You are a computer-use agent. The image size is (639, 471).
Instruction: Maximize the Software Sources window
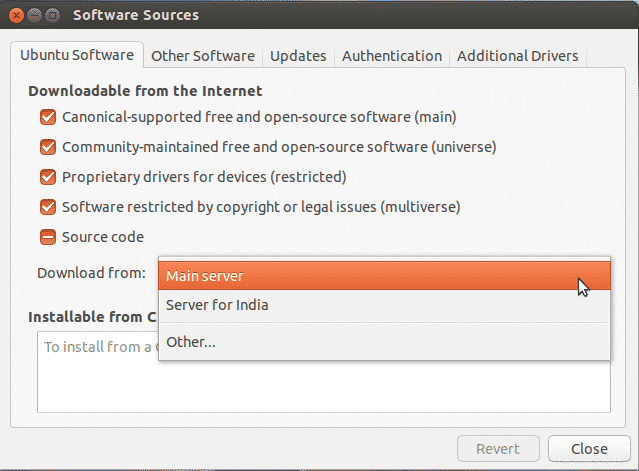tap(52, 15)
